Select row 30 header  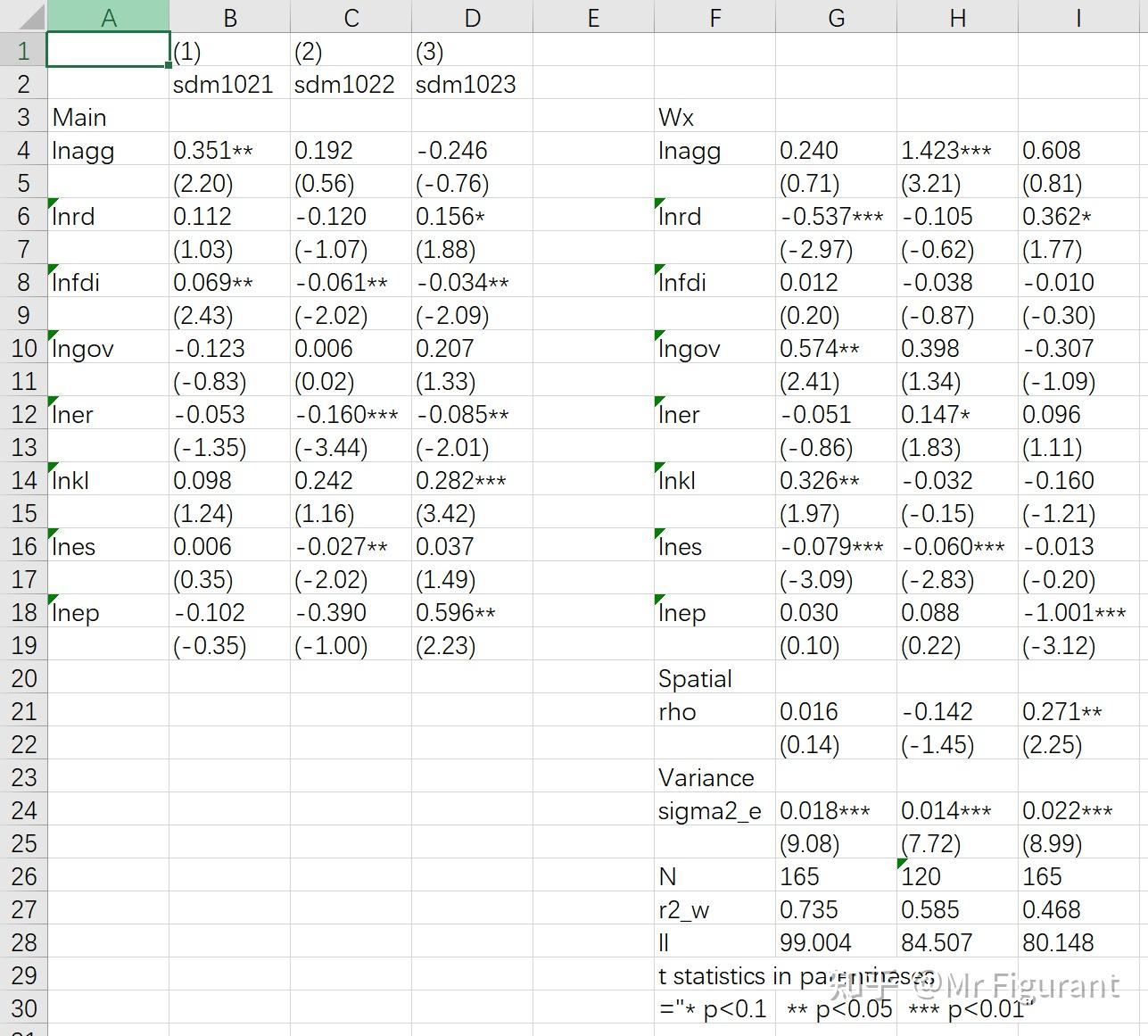point(23,1007)
